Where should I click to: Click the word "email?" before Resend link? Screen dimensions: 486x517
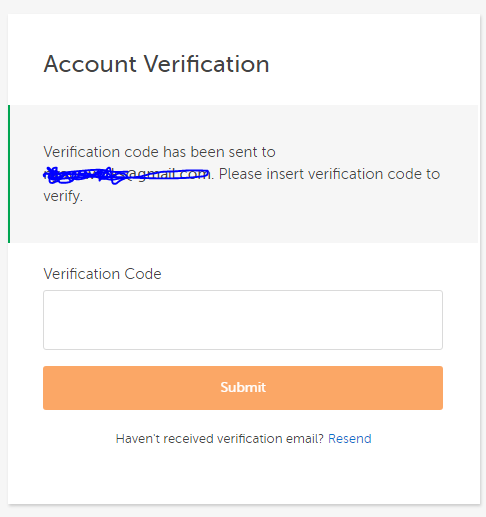click(x=305, y=439)
